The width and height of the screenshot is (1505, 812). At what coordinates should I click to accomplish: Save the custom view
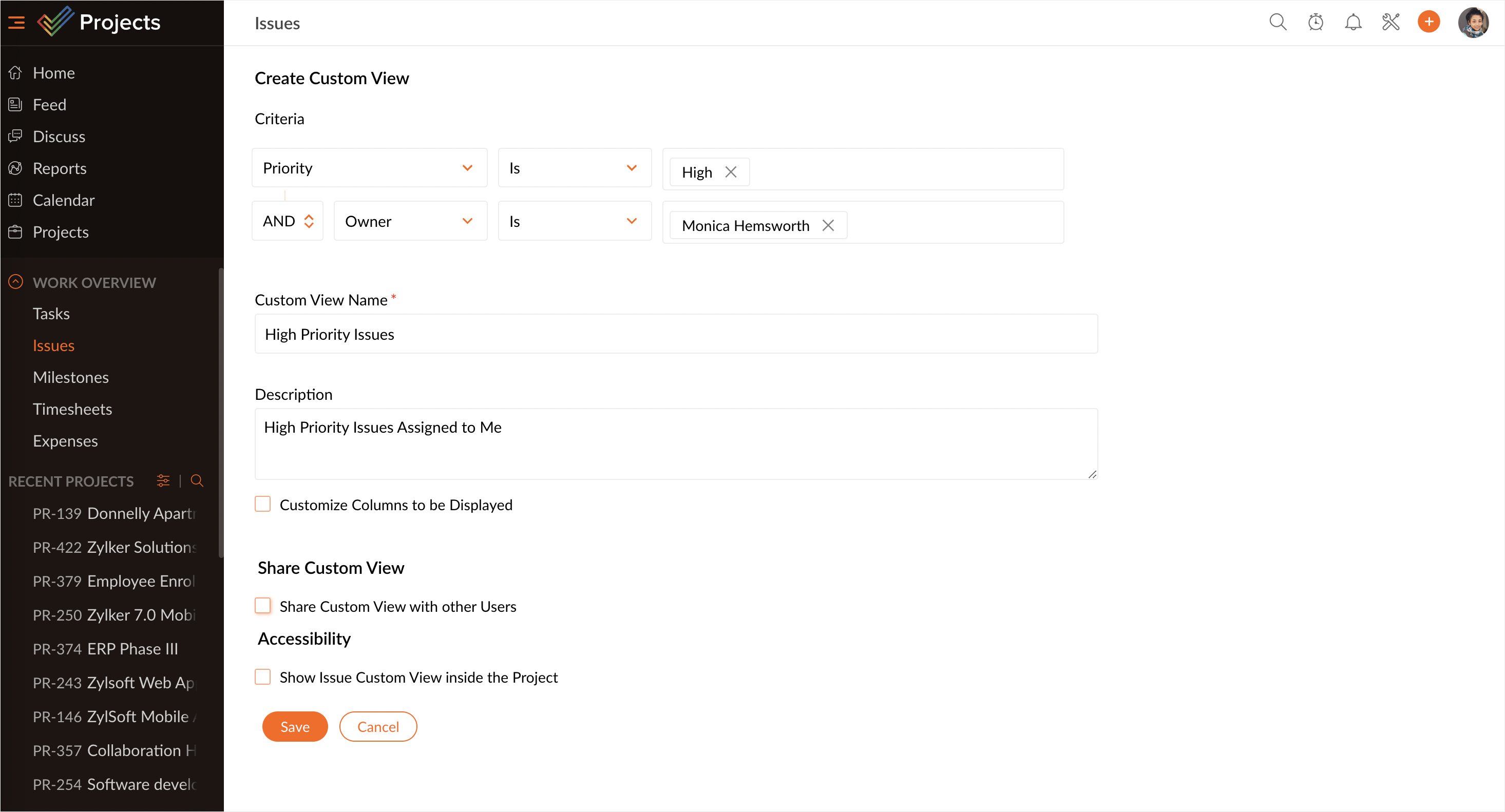click(x=294, y=726)
